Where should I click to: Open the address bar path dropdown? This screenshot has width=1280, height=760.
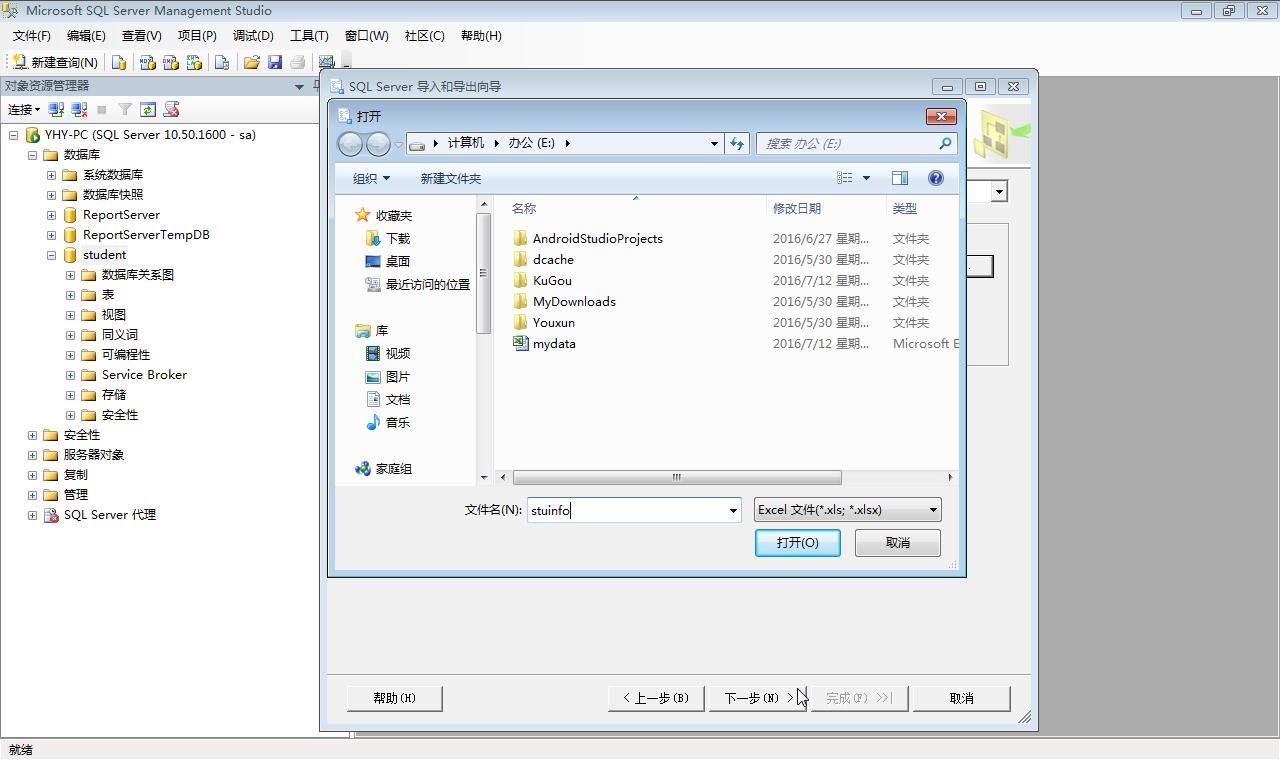[714, 143]
